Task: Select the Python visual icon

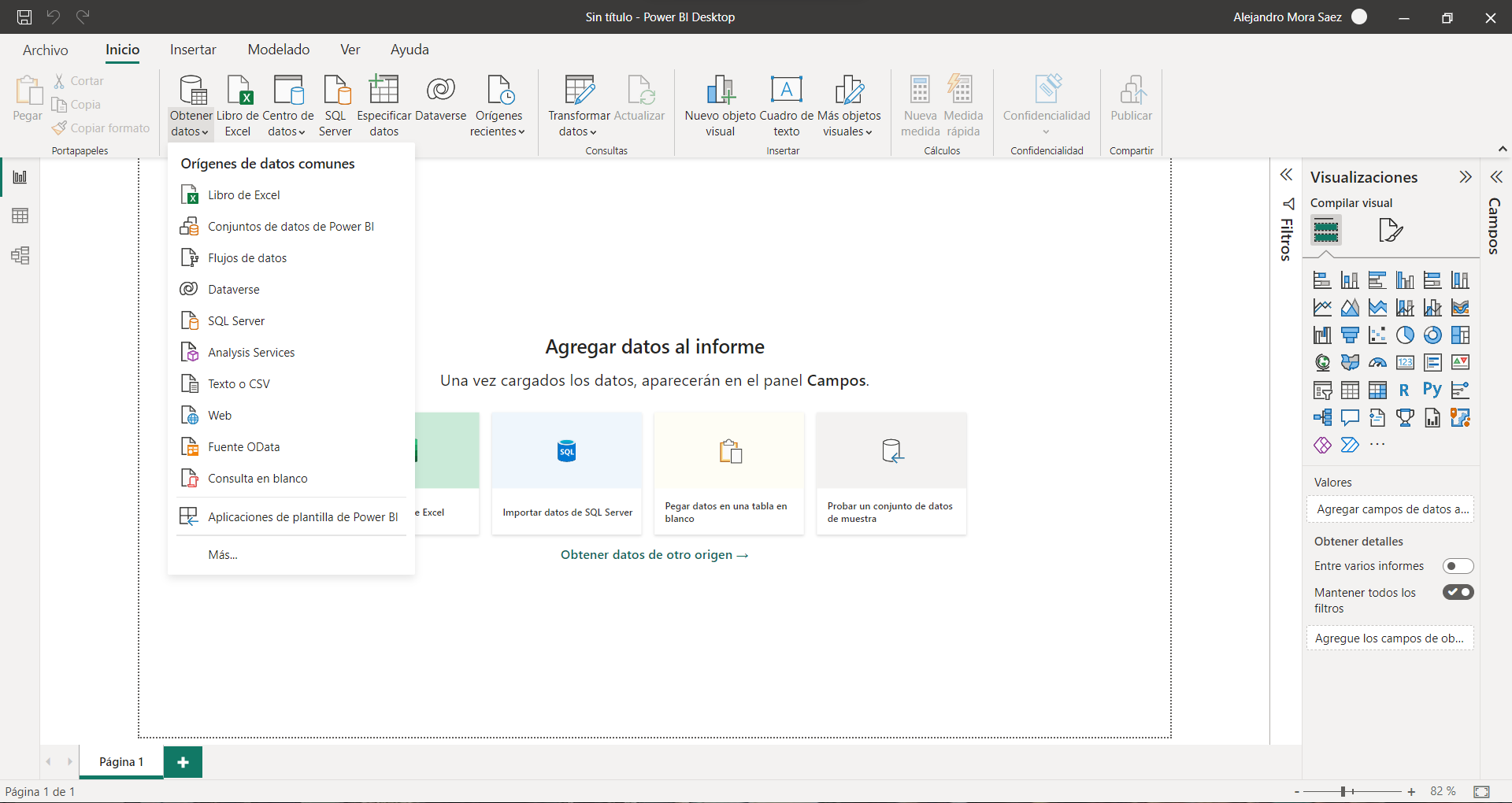Action: (x=1432, y=390)
